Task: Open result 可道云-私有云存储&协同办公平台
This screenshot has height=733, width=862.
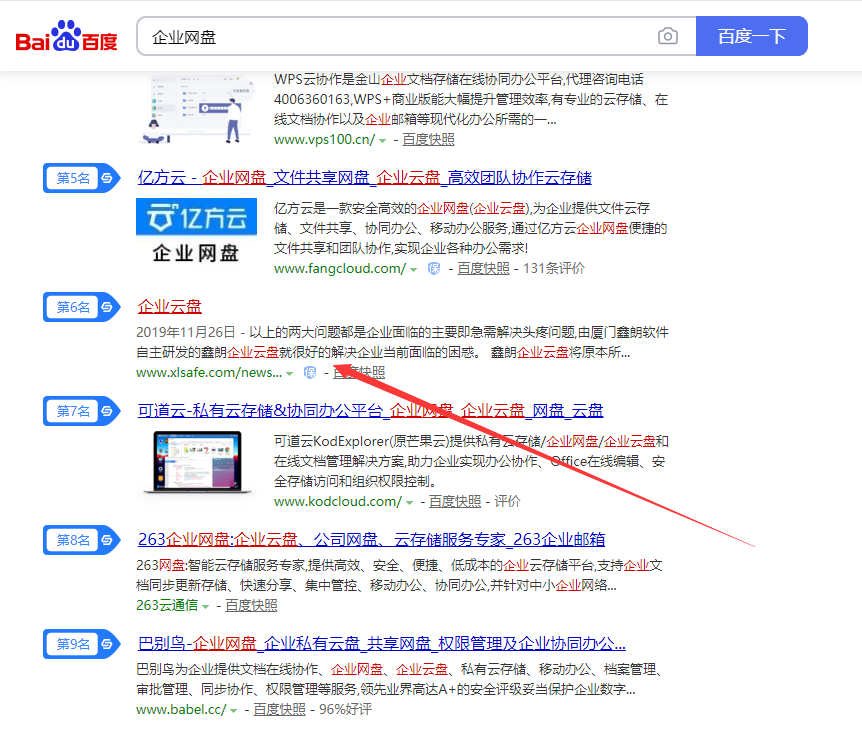Action: click(x=370, y=410)
